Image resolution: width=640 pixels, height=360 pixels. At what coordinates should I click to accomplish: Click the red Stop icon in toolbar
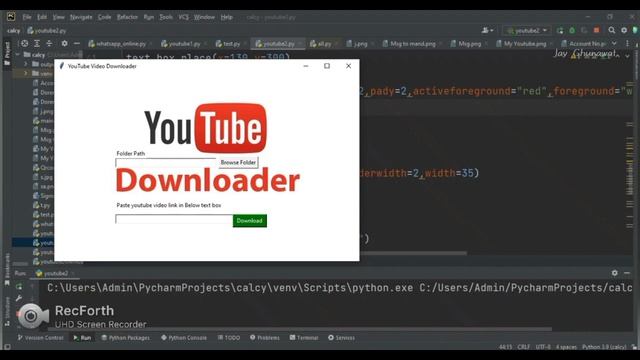point(596,31)
